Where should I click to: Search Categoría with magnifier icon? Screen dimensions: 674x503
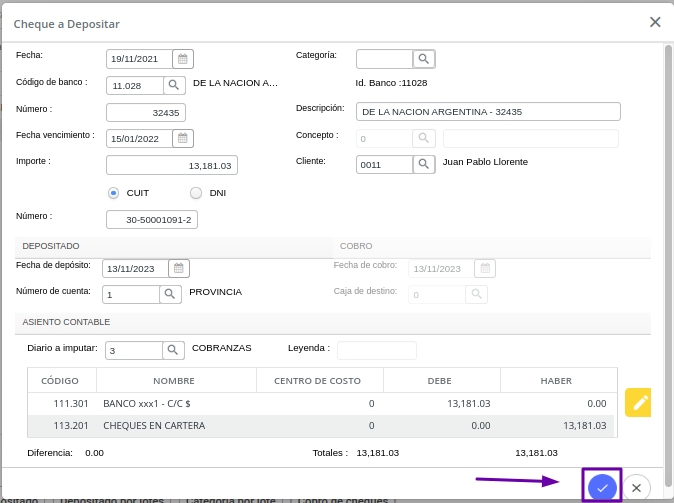(x=424, y=59)
